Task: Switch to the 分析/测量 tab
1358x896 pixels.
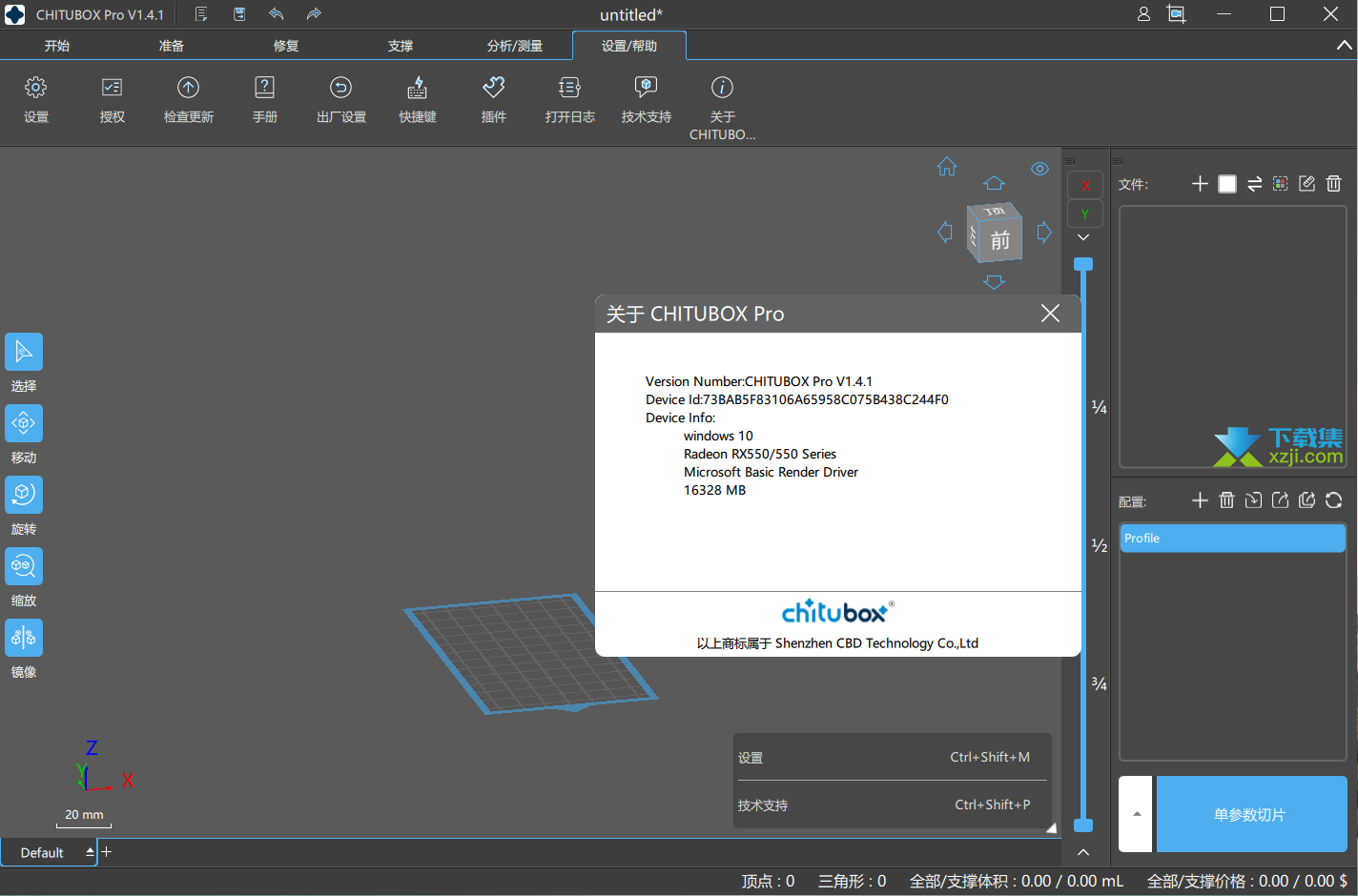Action: pyautogui.click(x=515, y=46)
